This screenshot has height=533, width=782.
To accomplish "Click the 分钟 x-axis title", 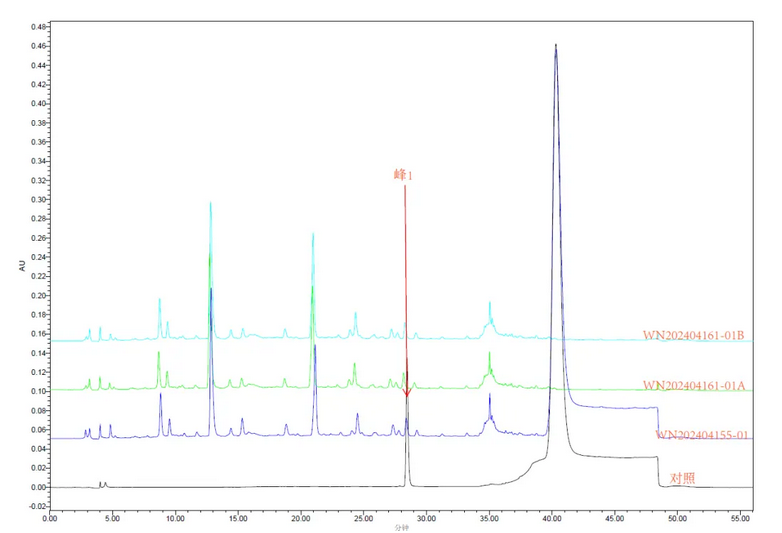I will (401, 528).
